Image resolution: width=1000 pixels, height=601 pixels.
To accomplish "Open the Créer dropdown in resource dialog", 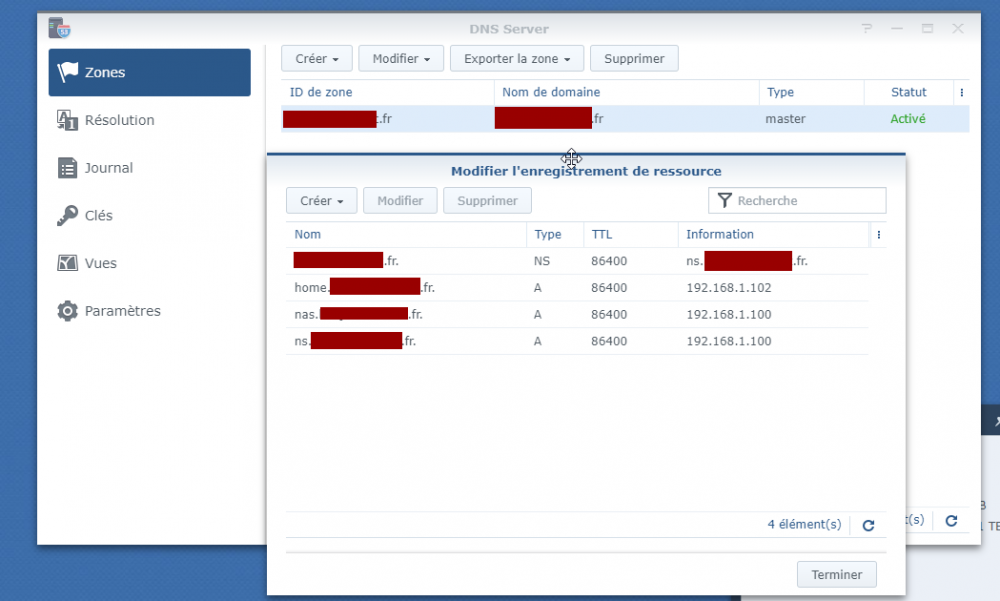I will (321, 201).
